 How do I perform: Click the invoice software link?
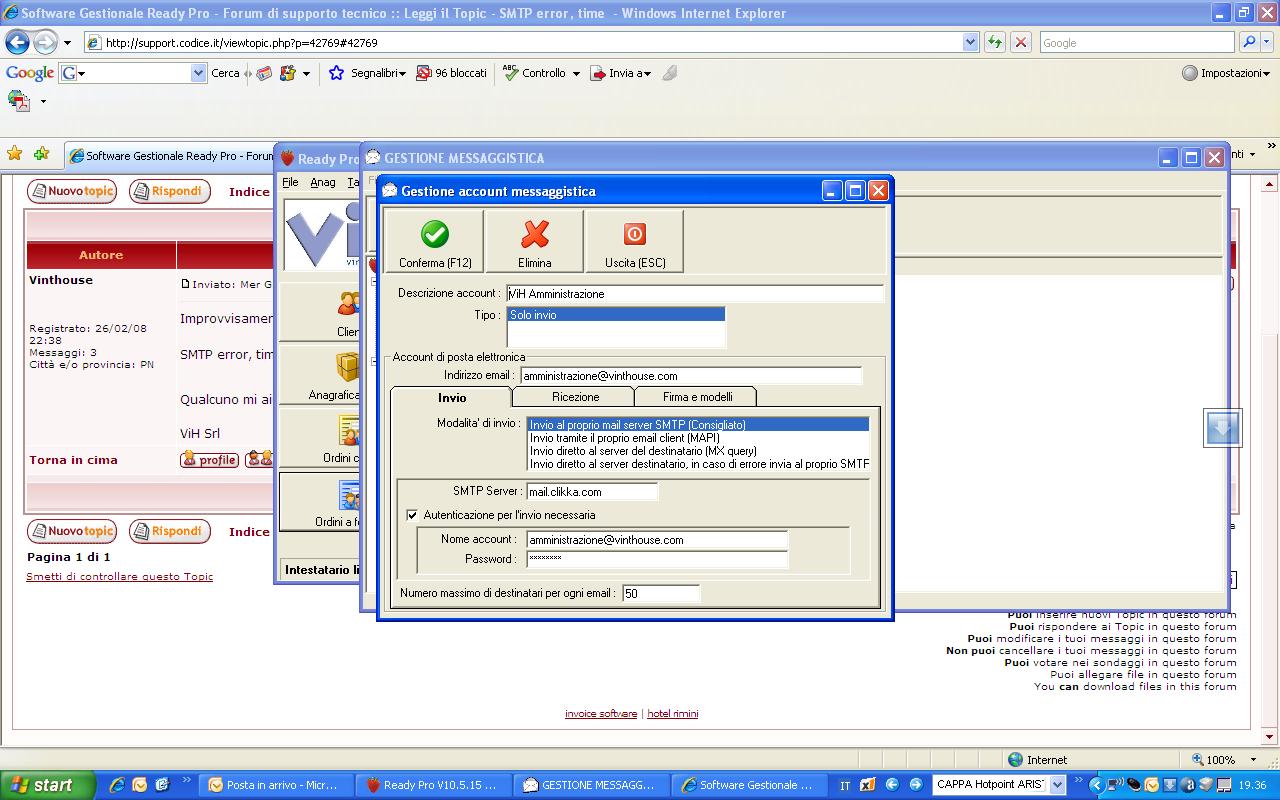tap(601, 714)
